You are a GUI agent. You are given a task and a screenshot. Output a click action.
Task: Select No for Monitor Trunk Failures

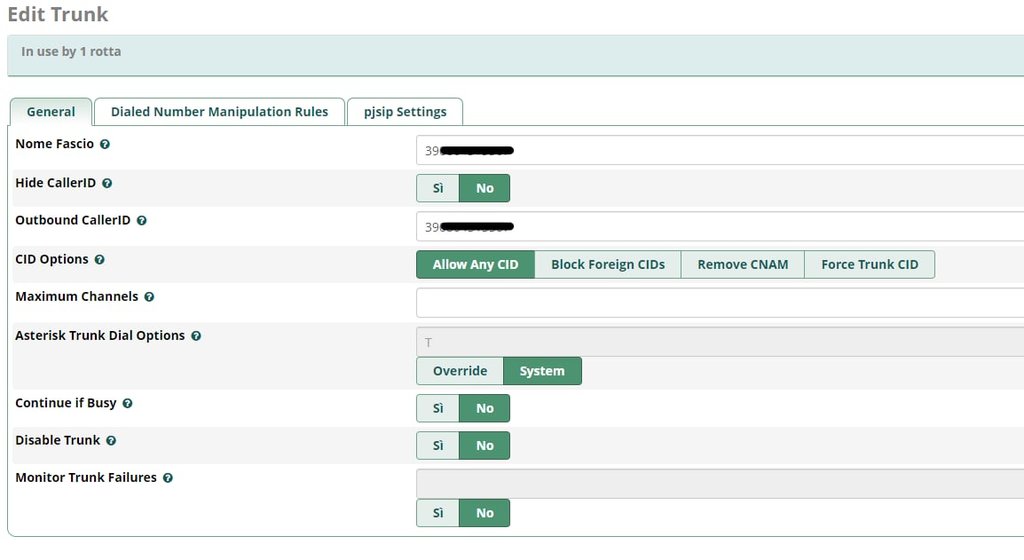click(x=485, y=513)
